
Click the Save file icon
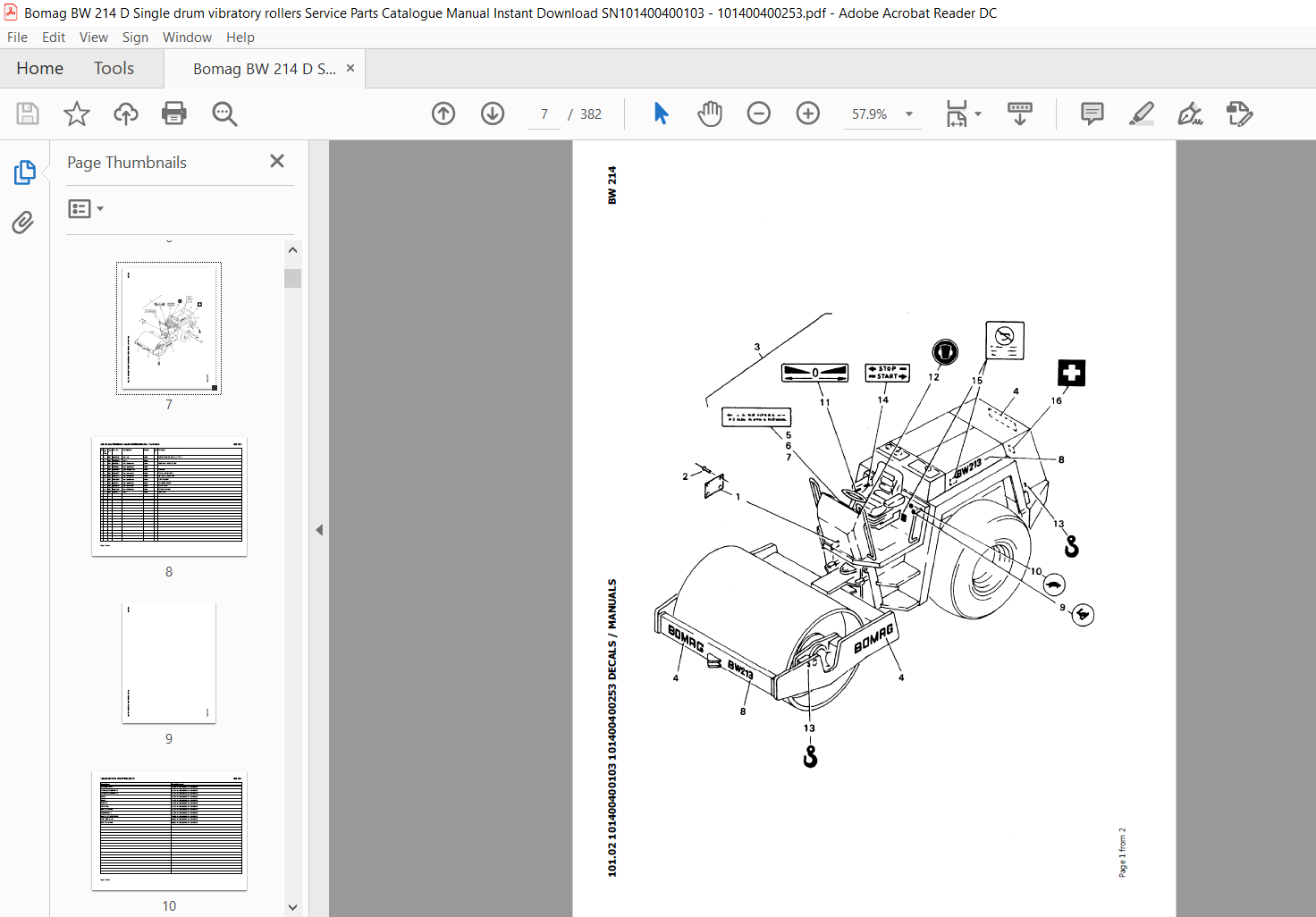click(x=28, y=114)
